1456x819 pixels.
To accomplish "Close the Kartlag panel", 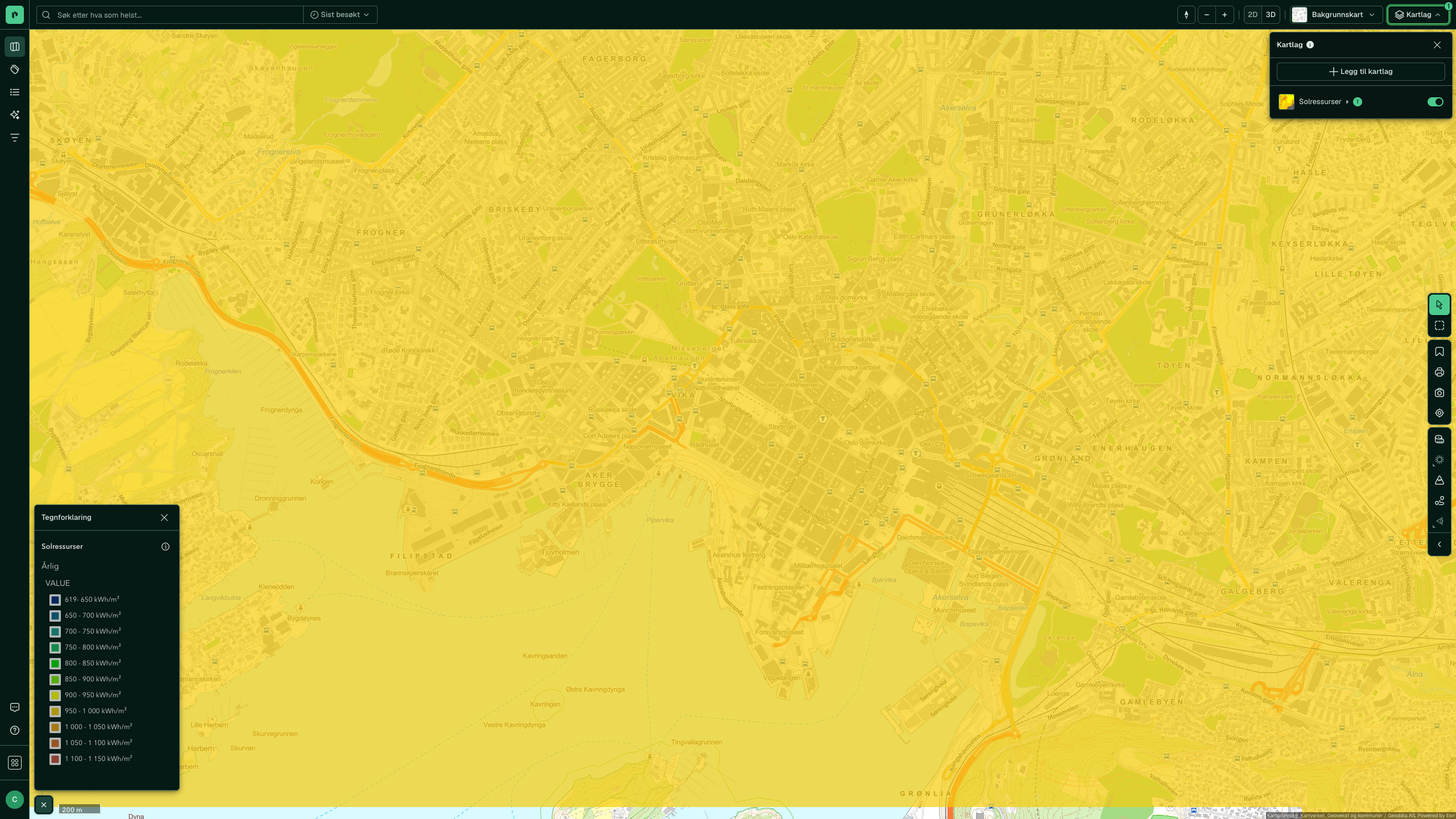I will pos(1437,45).
